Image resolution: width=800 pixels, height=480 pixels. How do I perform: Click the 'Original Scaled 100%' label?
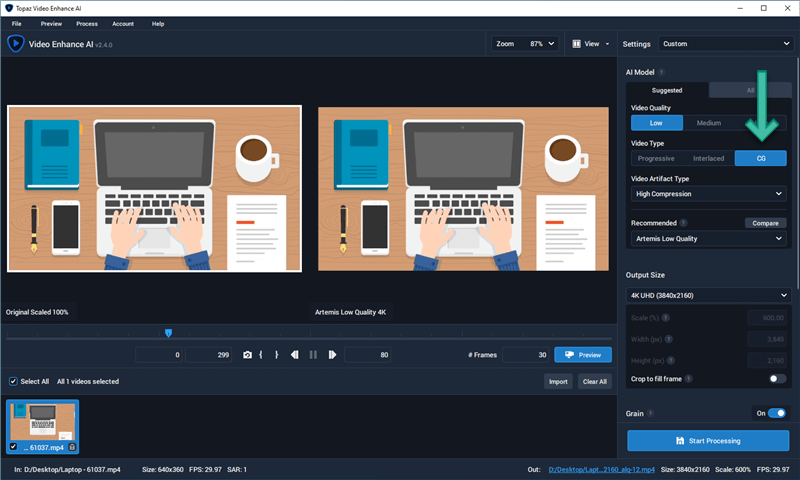37,312
